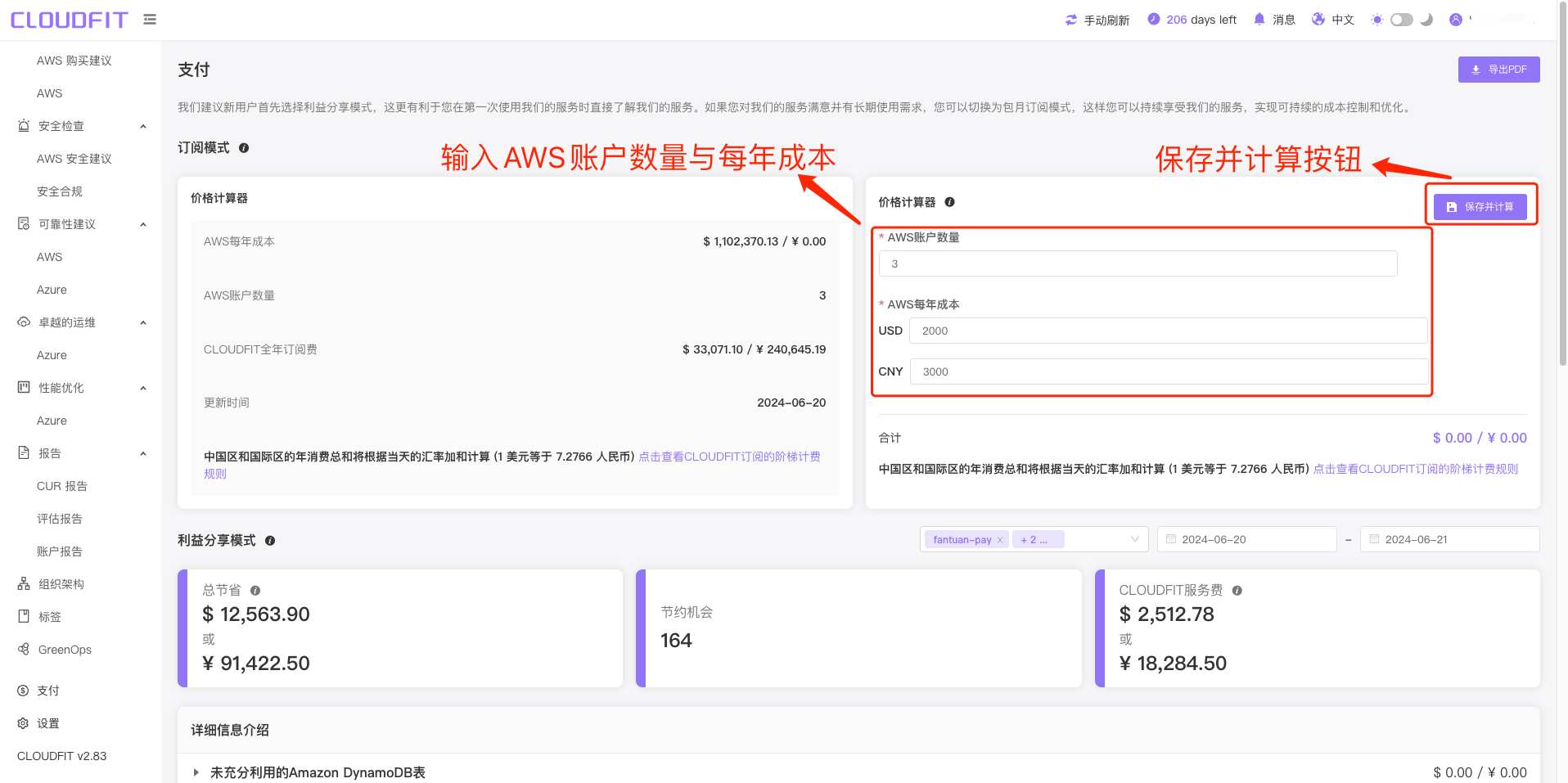Click 安全检查 siren icon in sidebar
Viewport: 1568px width, 783px height.
click(24, 126)
